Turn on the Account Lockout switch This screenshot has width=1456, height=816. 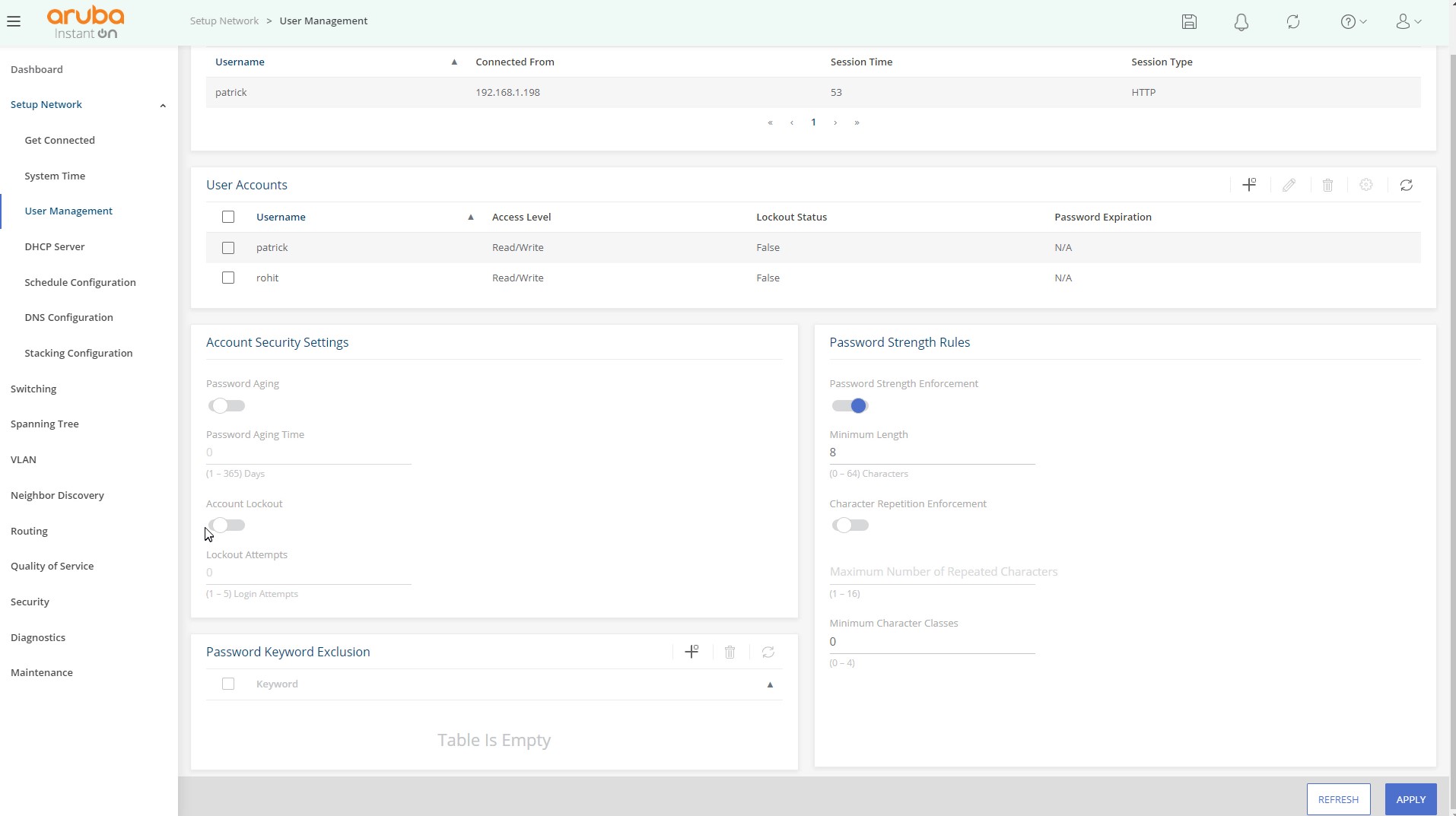[x=227, y=525]
